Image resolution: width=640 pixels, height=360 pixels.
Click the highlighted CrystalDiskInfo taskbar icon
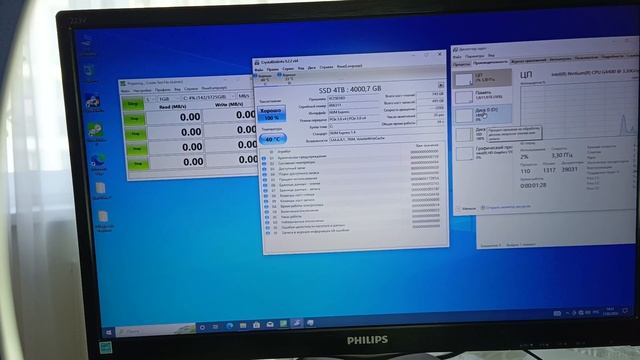tap(297, 323)
